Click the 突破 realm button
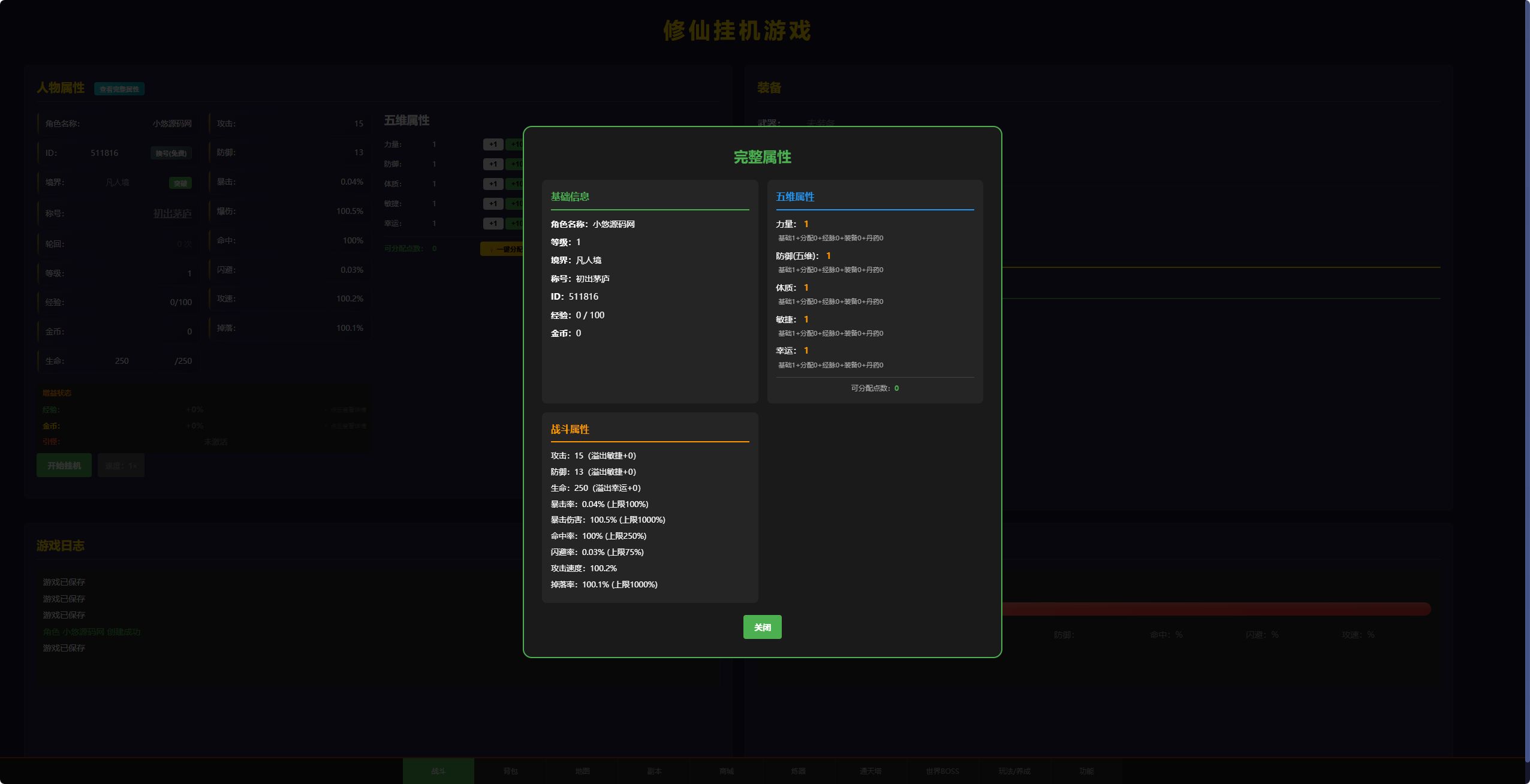Viewport: 1530px width, 784px height. (x=180, y=183)
